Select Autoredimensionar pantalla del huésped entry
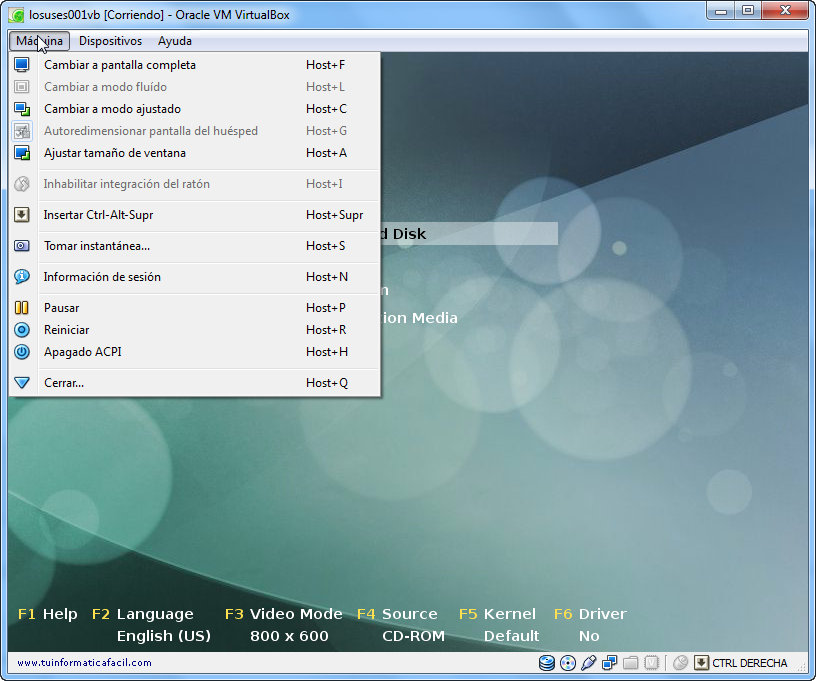The width and height of the screenshot is (816, 681). coord(194,131)
